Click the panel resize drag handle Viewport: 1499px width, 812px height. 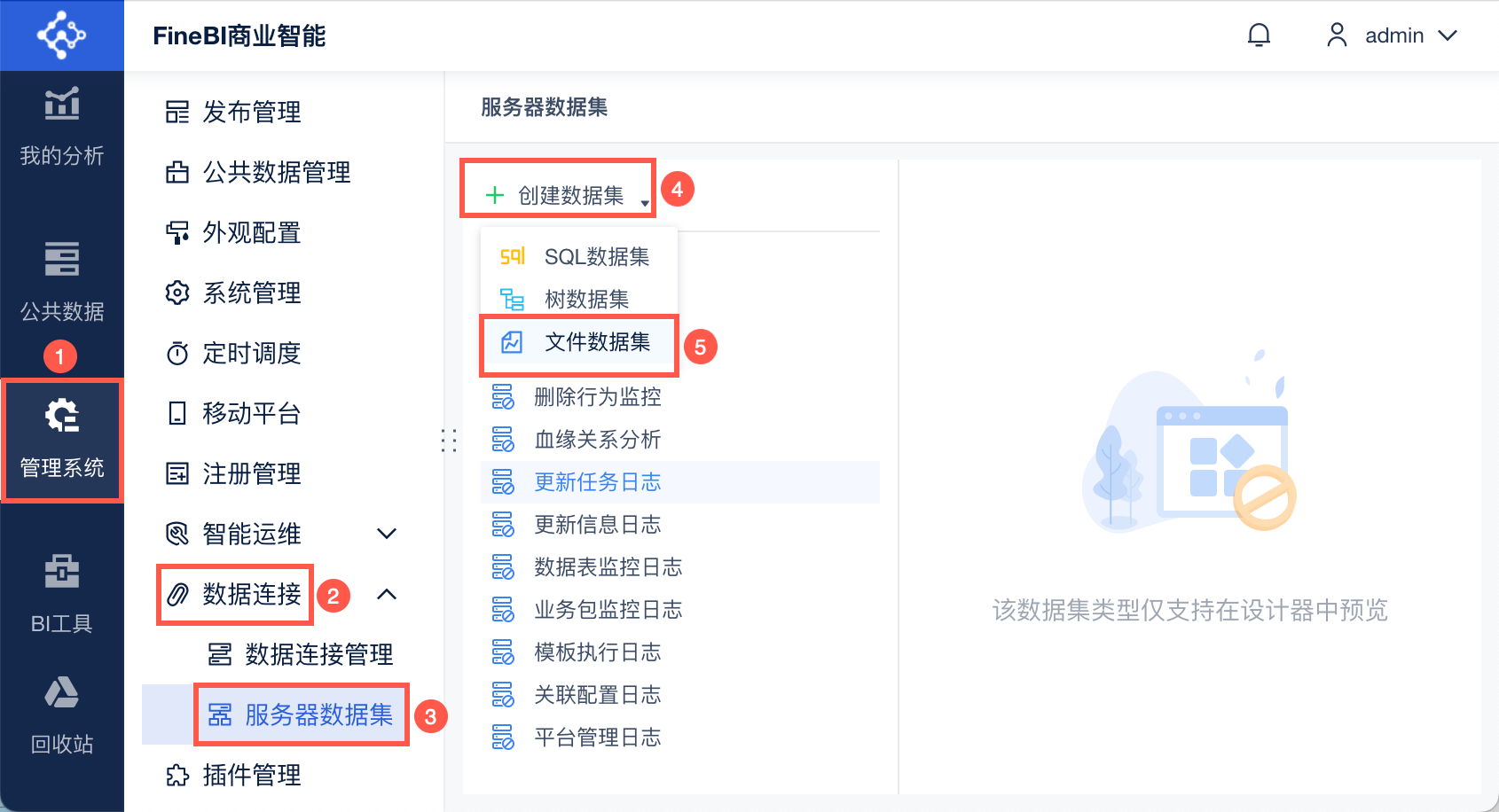pyautogui.click(x=450, y=441)
